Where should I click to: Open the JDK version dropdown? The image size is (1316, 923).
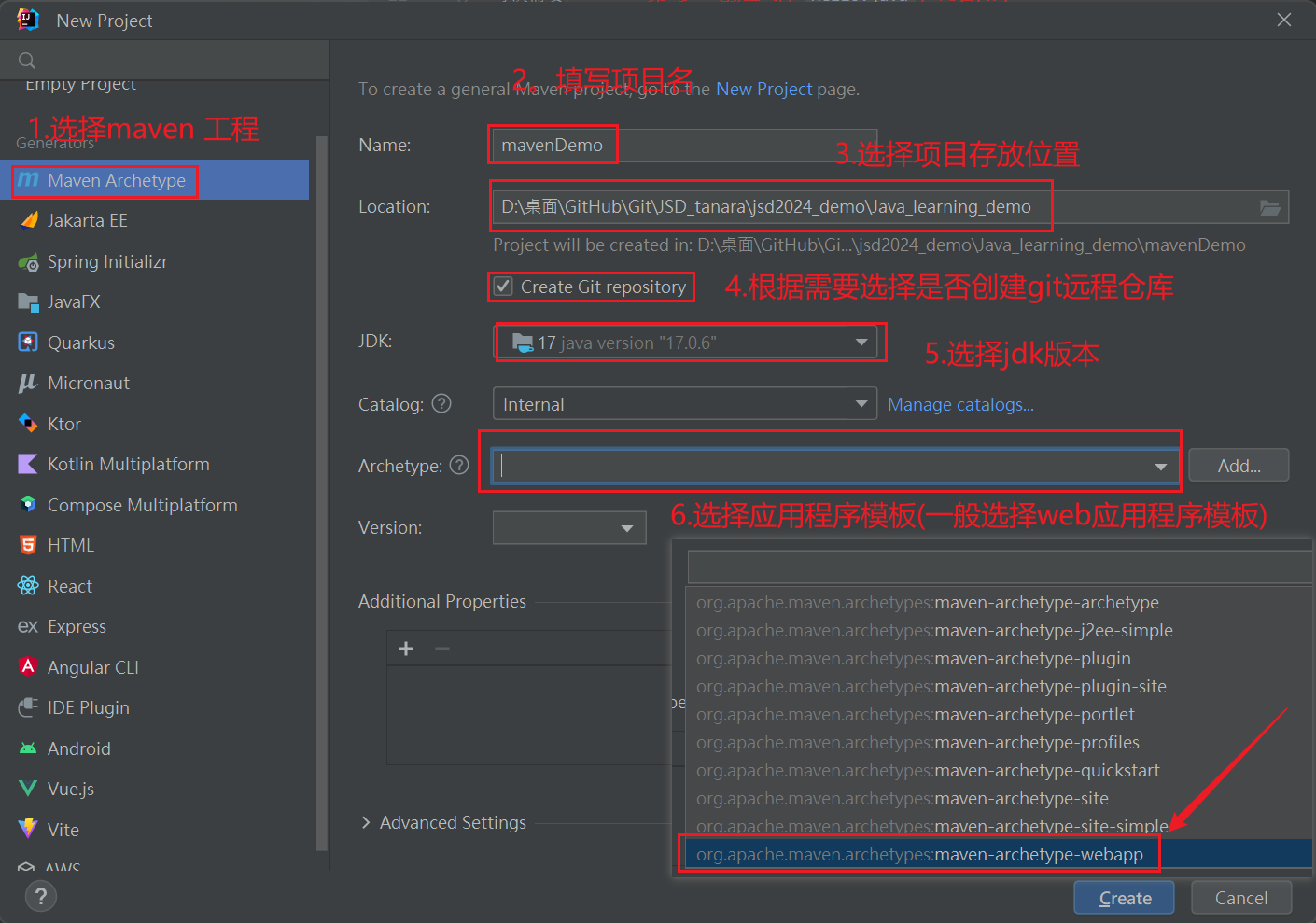[685, 343]
